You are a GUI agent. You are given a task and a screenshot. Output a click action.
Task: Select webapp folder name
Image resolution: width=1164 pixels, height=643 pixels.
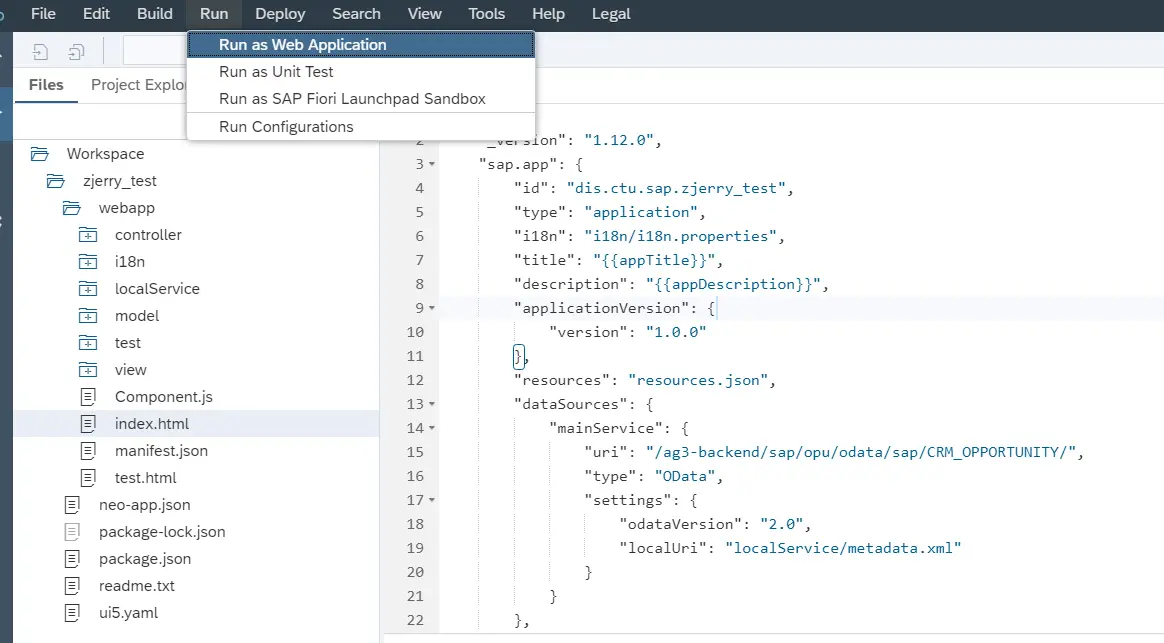tap(127, 208)
